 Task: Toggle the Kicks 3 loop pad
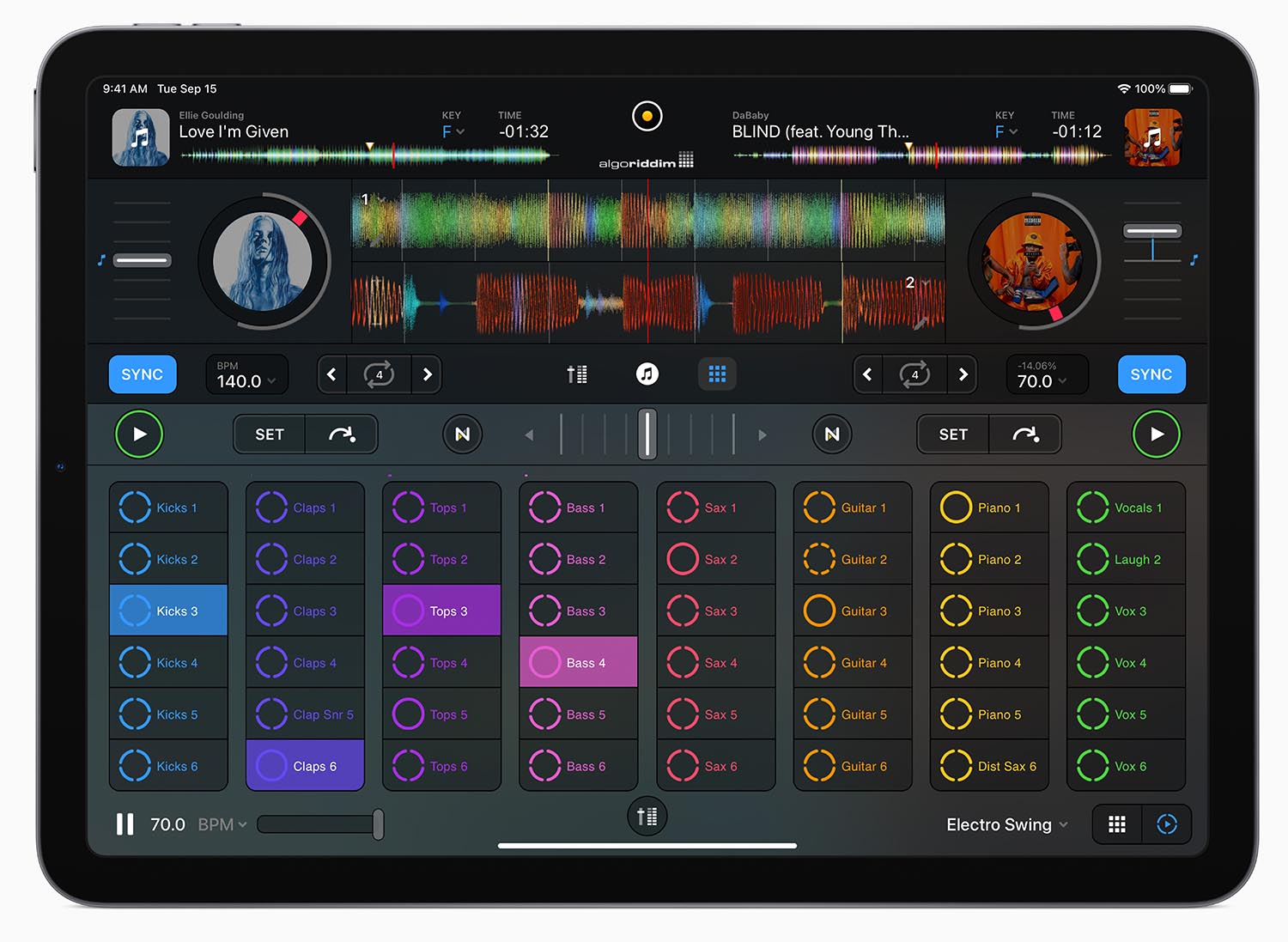[x=168, y=611]
